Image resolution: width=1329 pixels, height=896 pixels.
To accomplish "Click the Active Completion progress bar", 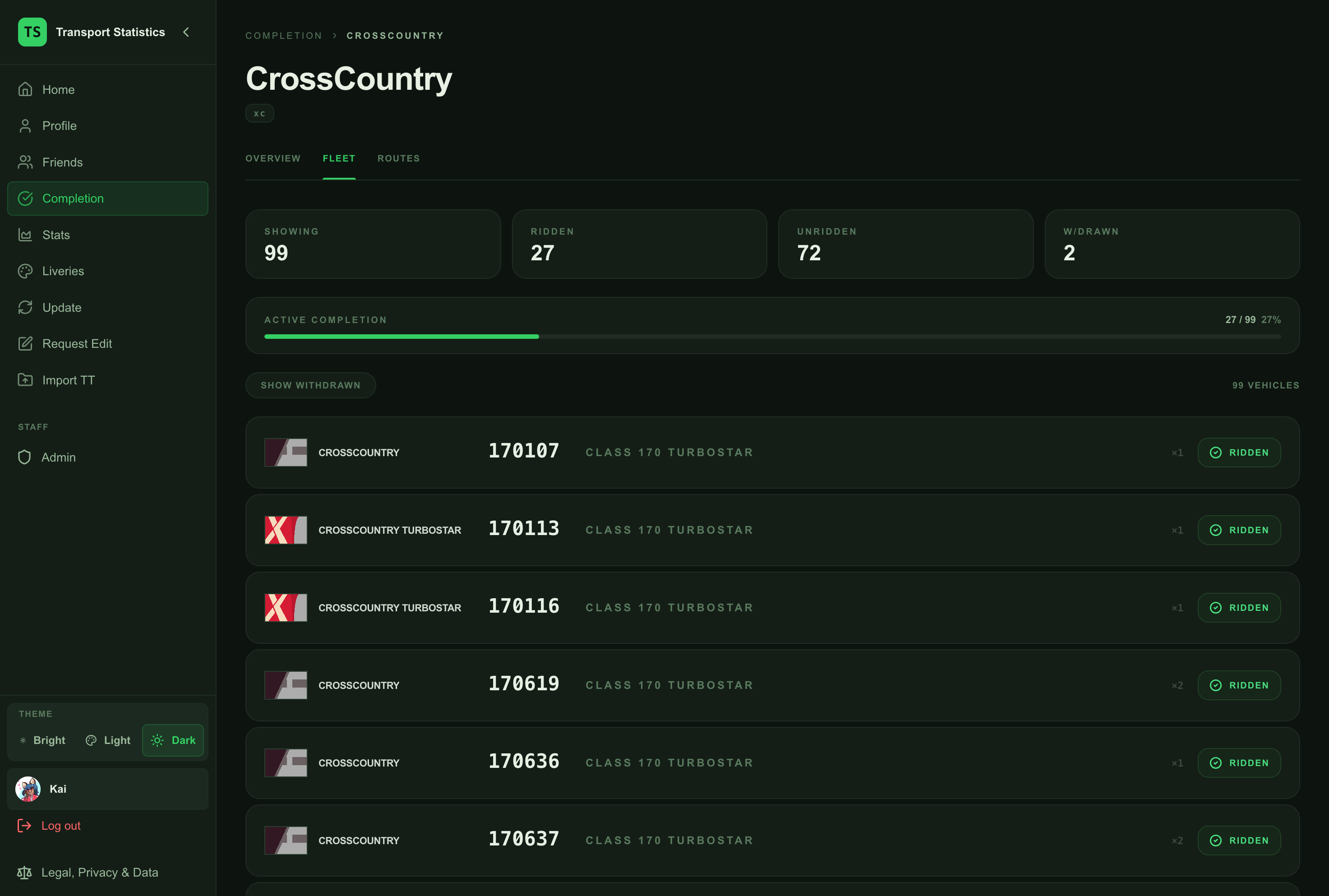I will (772, 337).
